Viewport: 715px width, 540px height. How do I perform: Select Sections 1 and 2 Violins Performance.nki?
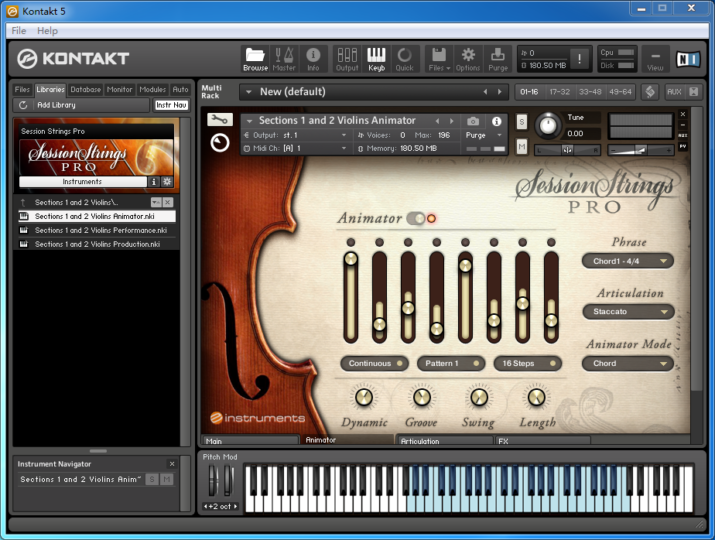pos(100,230)
